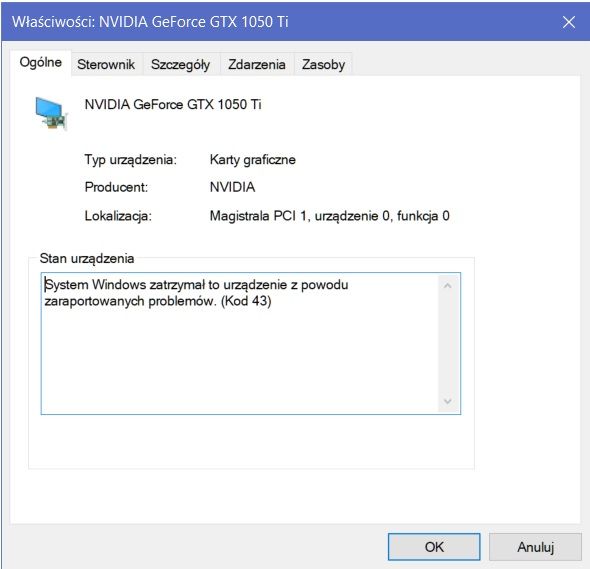Image resolution: width=590 pixels, height=569 pixels.
Task: Close the properties dialog with X
Action: click(569, 22)
